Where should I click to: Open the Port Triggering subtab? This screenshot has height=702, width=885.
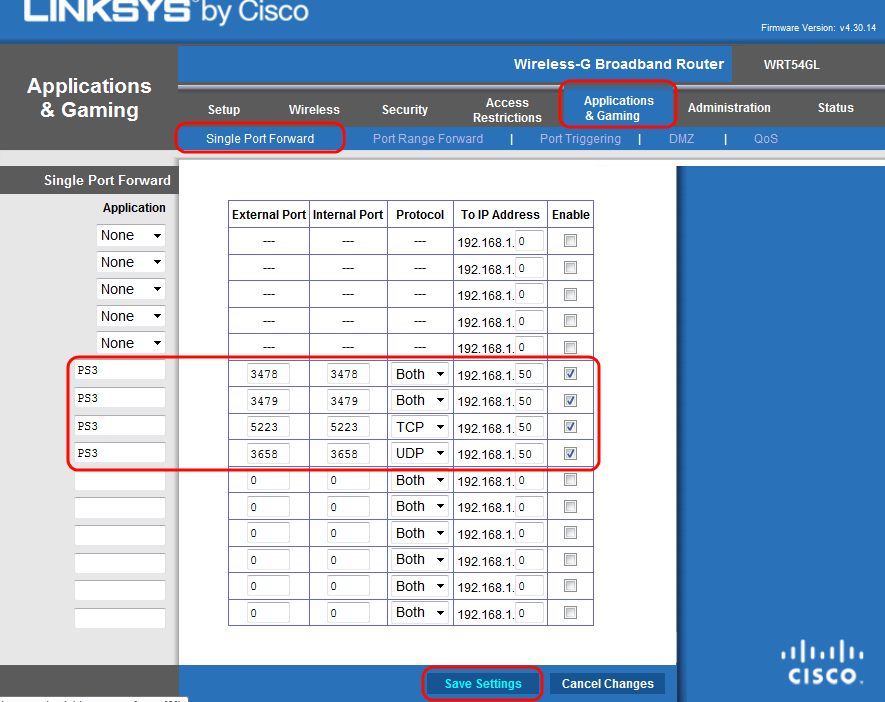(x=580, y=139)
